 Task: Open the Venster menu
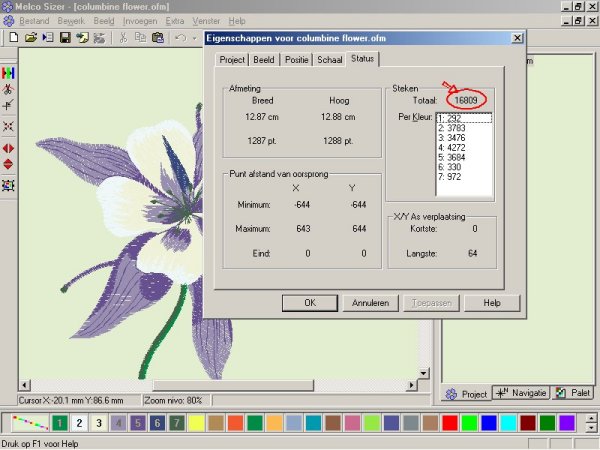coord(206,21)
